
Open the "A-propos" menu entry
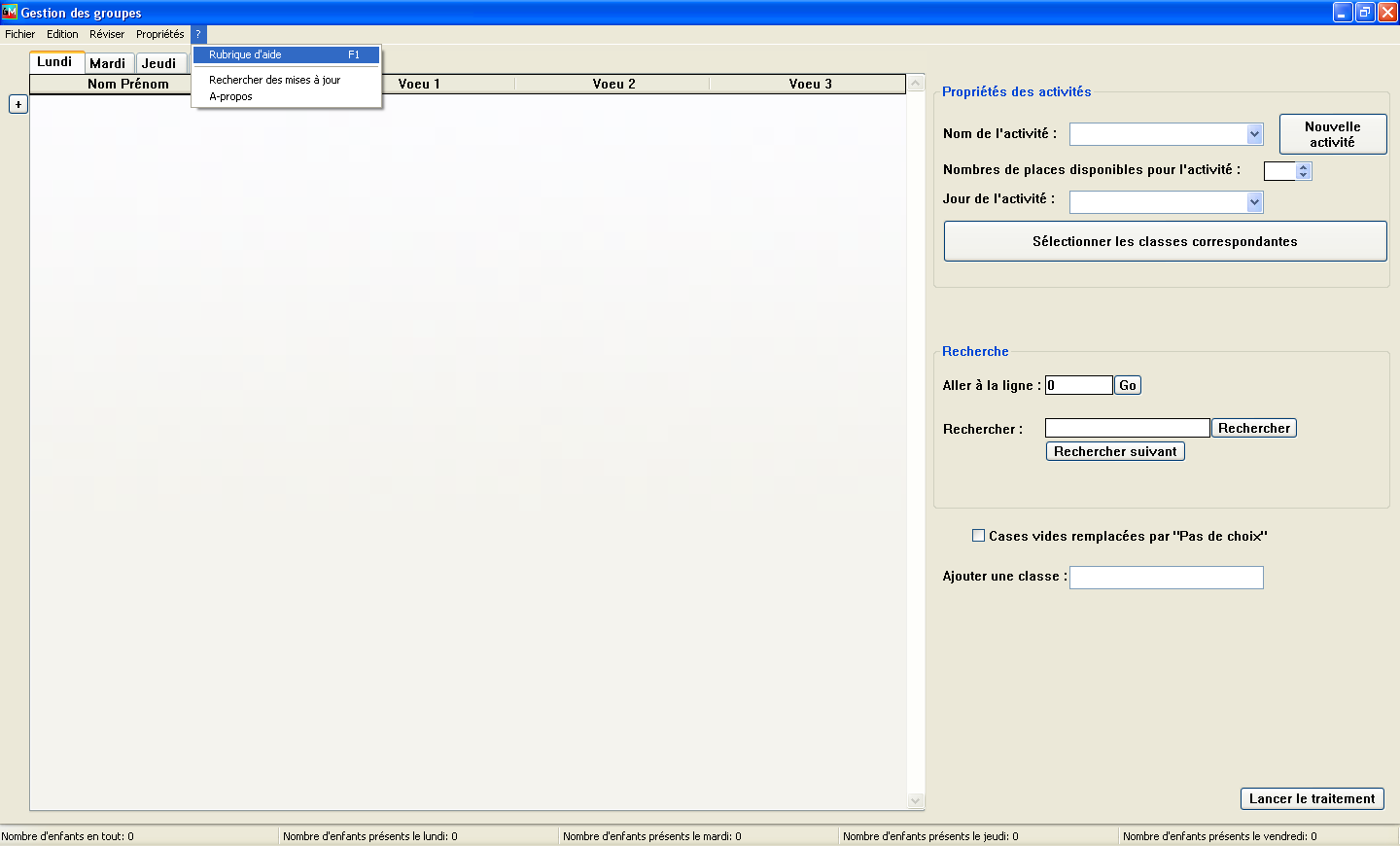(231, 96)
